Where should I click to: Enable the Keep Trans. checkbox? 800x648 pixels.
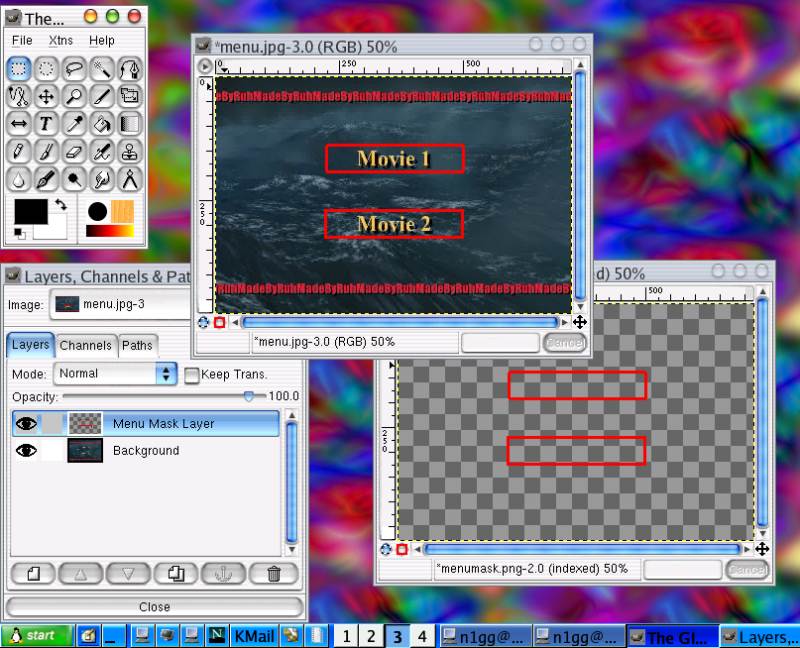tap(191, 375)
